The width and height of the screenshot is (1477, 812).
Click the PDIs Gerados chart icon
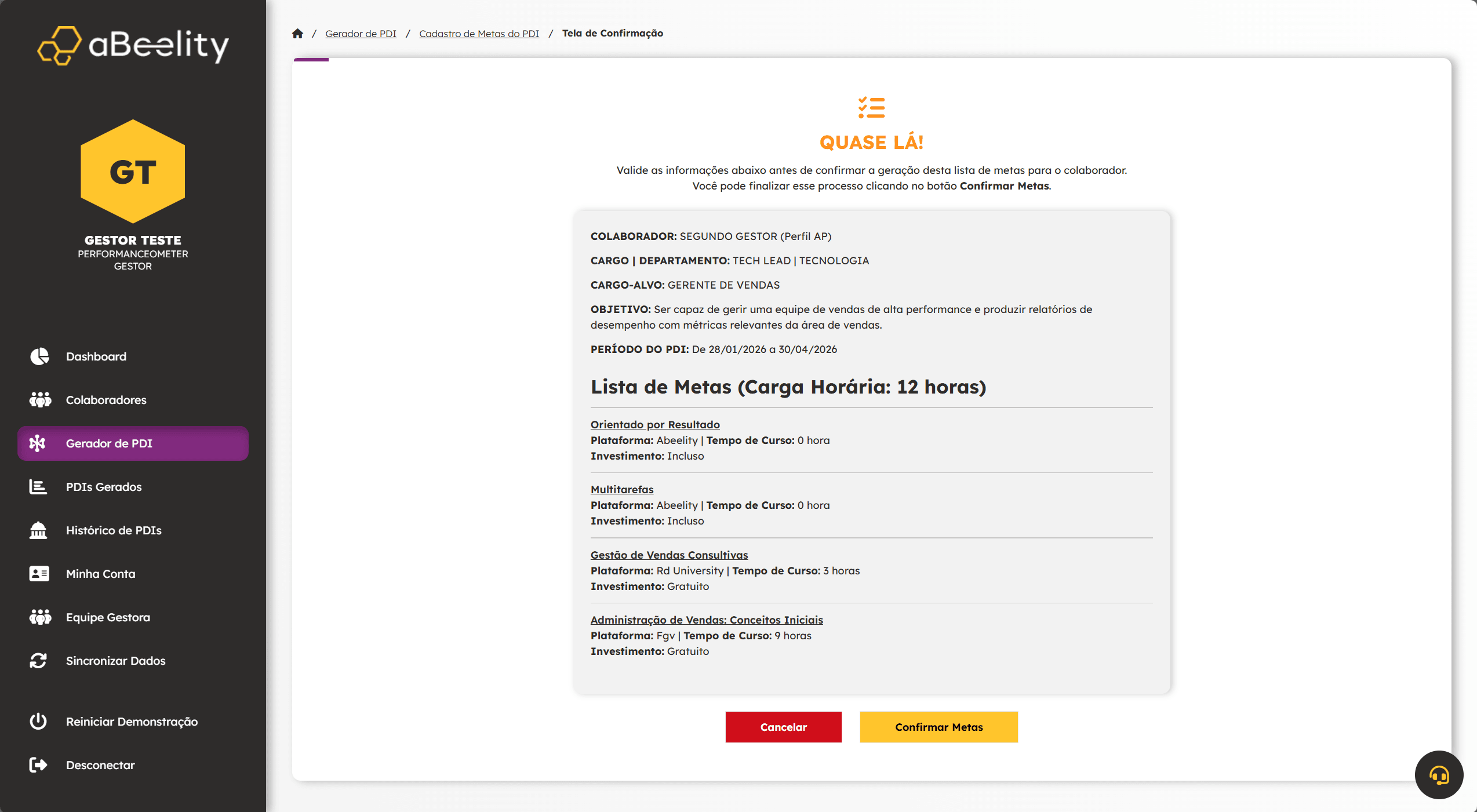[x=38, y=487]
